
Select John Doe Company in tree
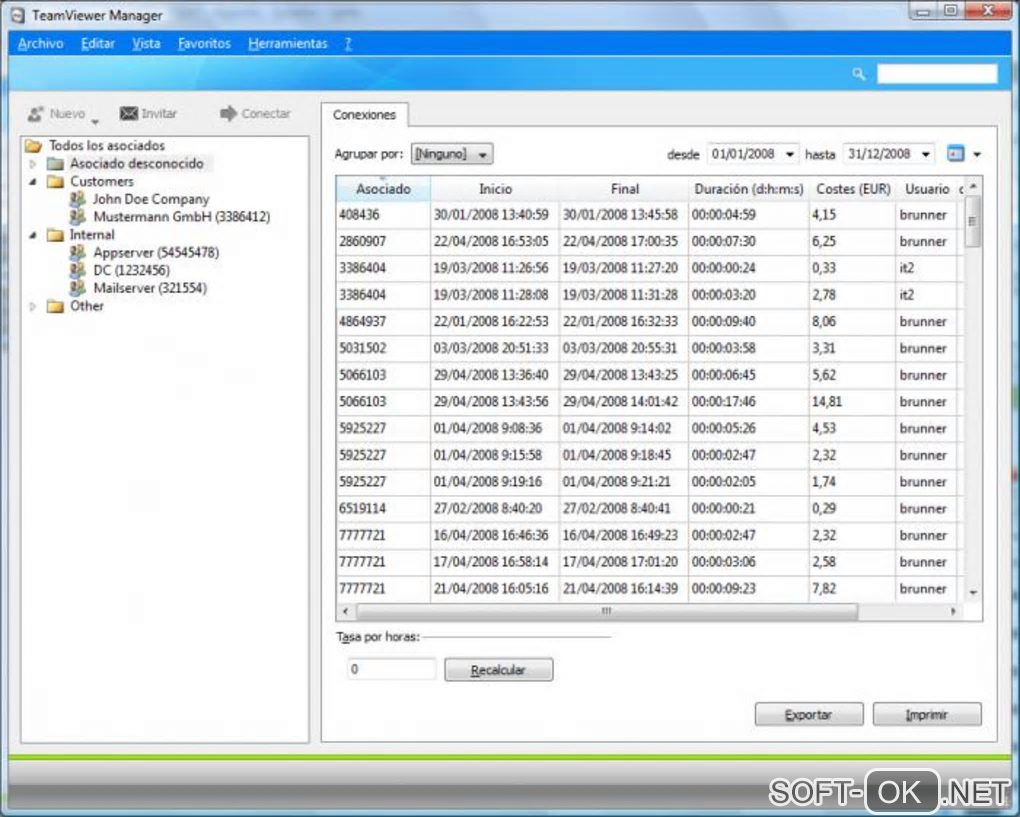[x=151, y=199]
